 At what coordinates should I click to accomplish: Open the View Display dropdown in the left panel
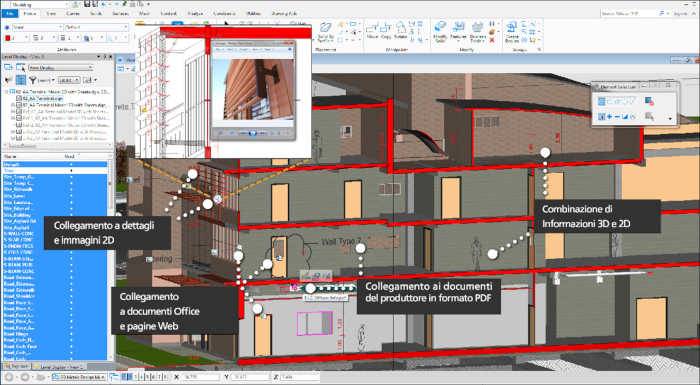tap(61, 68)
